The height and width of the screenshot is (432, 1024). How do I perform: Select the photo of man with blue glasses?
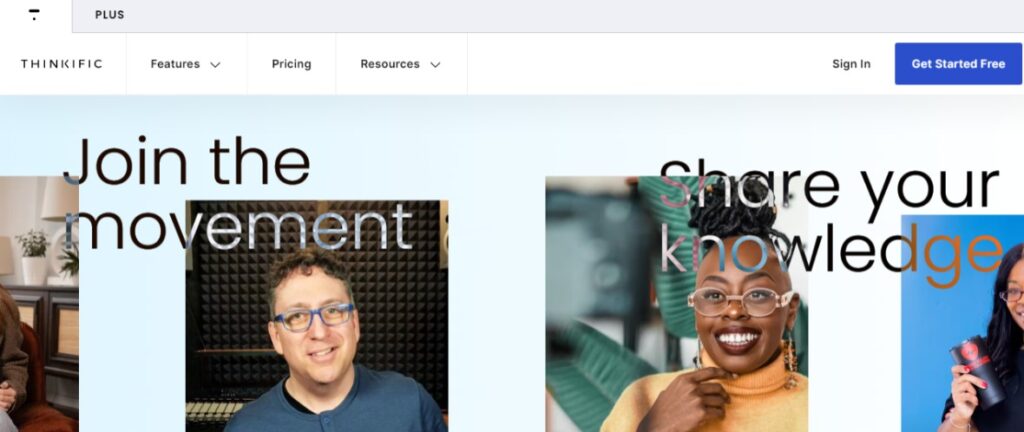coord(317,316)
